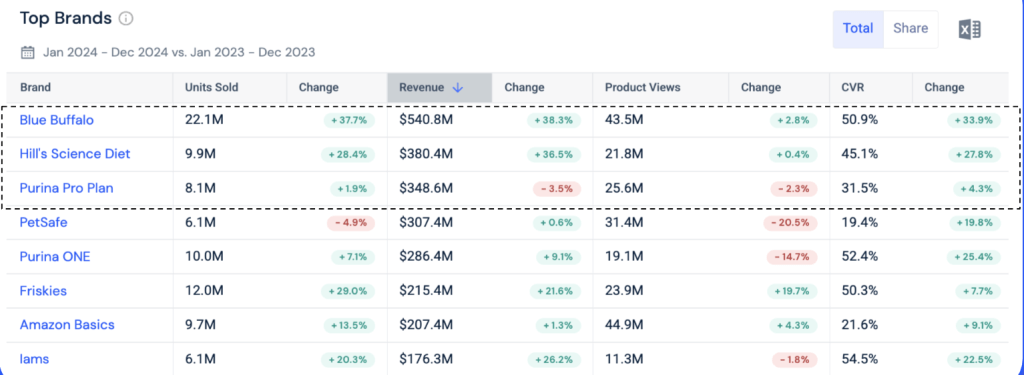Open the Blue Buffalo brand link
1024x375 pixels.
57,120
